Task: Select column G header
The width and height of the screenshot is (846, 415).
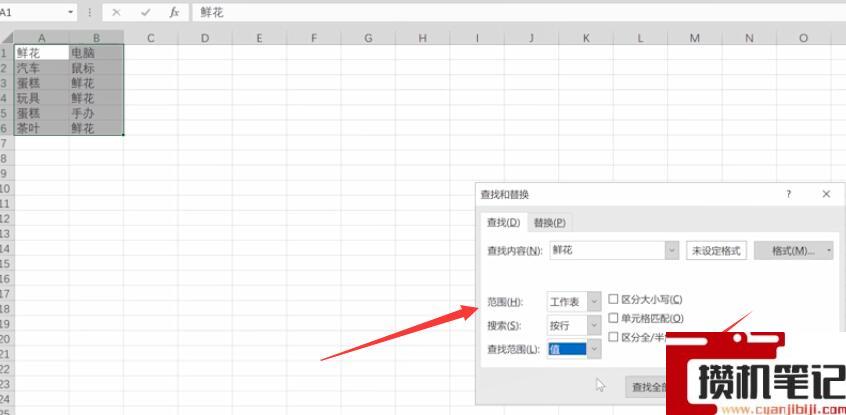Action: [369, 38]
